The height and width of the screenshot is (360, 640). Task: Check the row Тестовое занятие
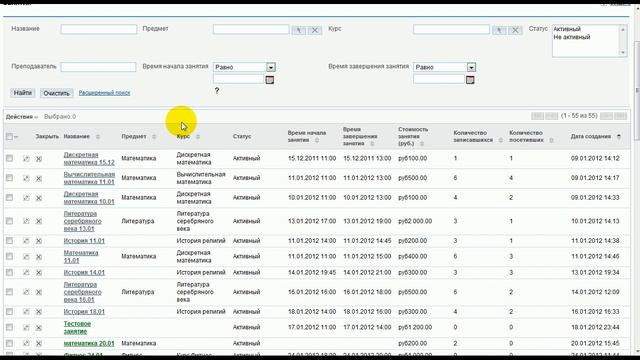(x=9, y=327)
